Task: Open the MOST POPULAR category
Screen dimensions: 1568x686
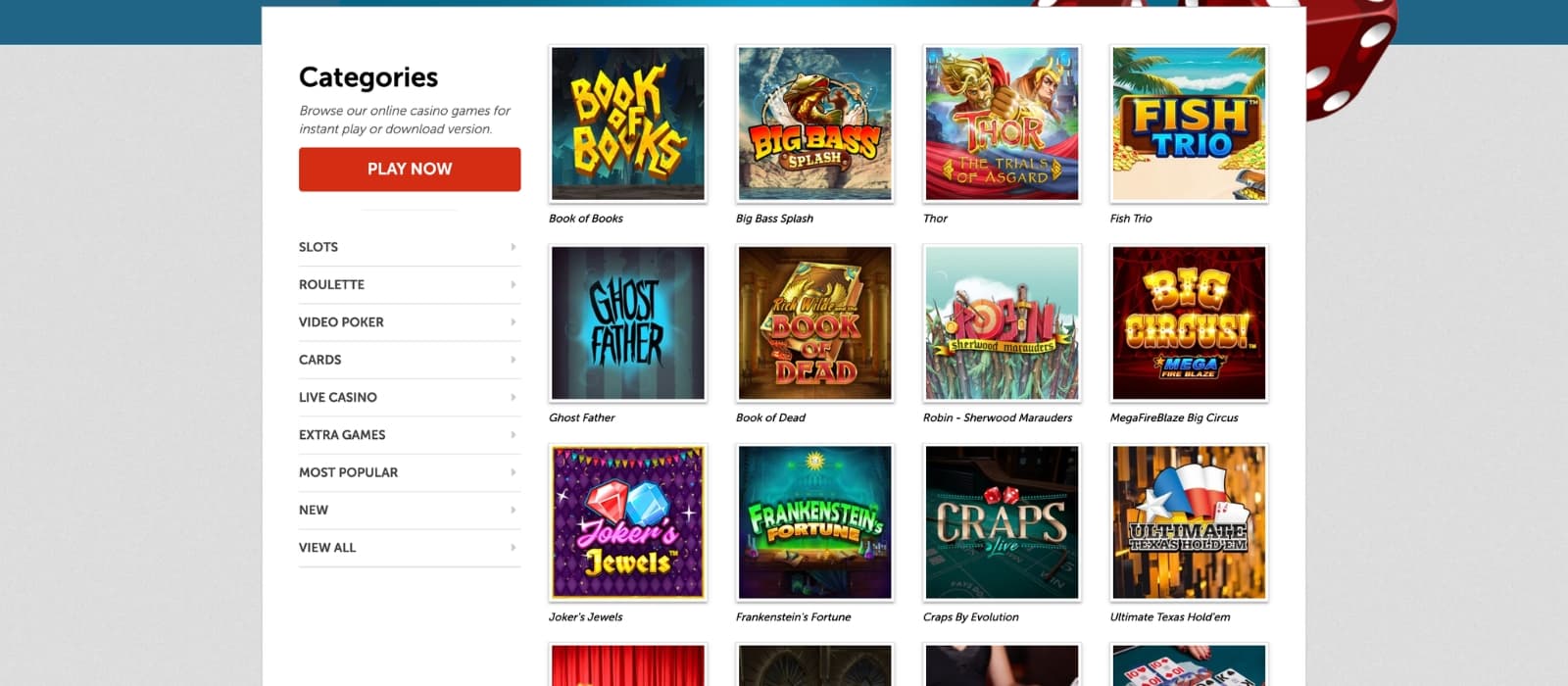Action: click(x=410, y=472)
